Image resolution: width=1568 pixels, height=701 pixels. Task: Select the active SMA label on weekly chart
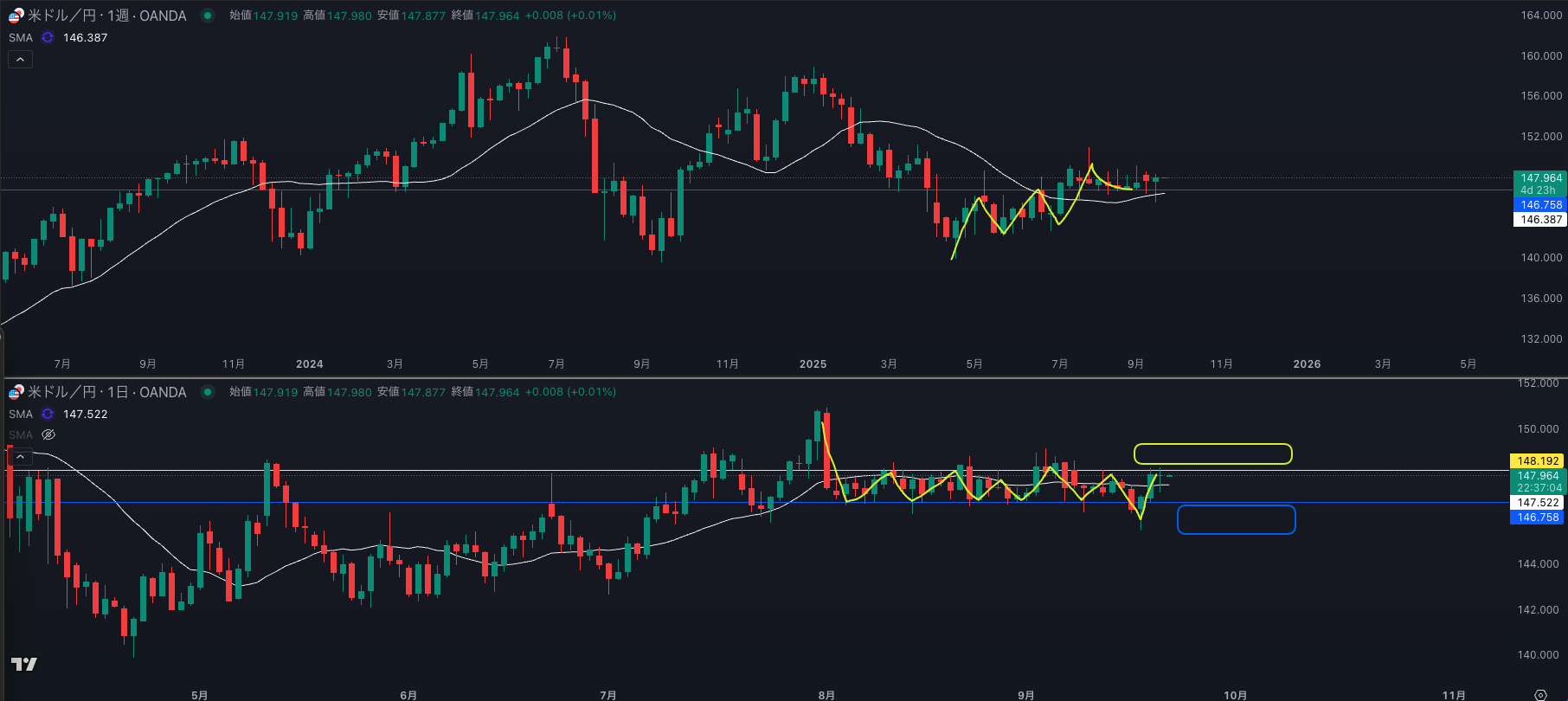[21, 38]
